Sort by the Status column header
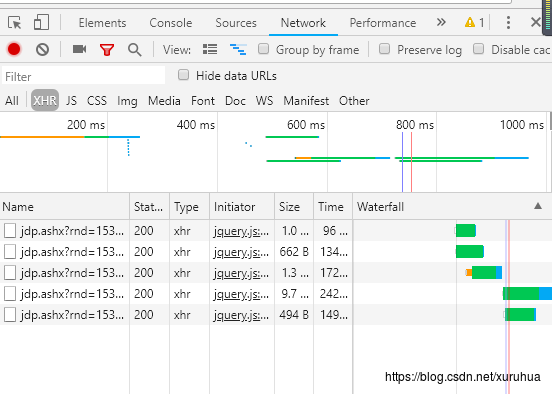 150,207
